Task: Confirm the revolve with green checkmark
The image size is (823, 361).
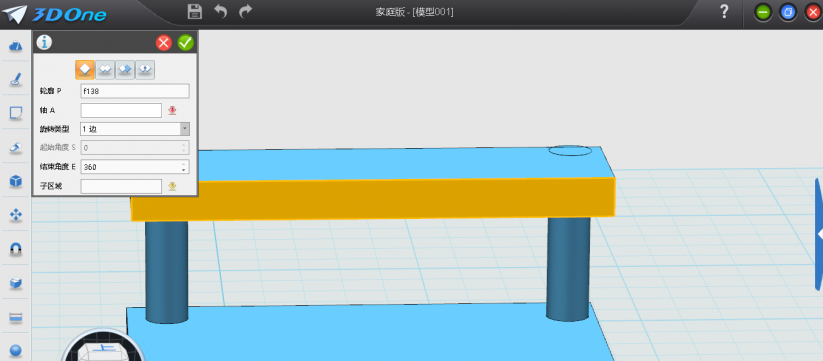Action: pyautogui.click(x=185, y=43)
